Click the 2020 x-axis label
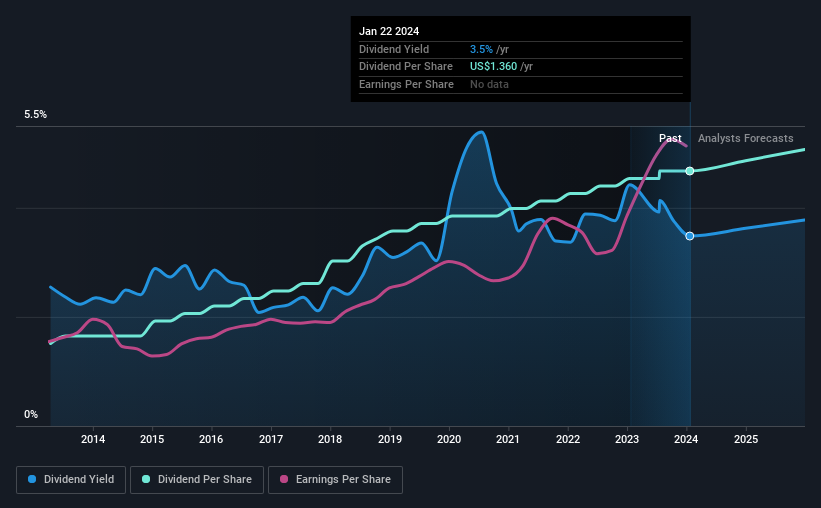Image resolution: width=821 pixels, height=508 pixels. coord(449,439)
